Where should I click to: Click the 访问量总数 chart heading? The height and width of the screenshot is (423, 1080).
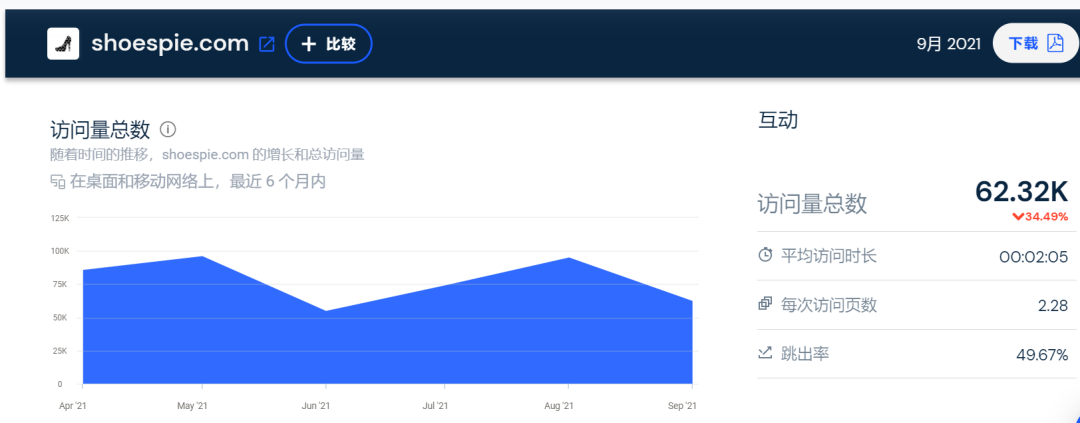click(101, 129)
